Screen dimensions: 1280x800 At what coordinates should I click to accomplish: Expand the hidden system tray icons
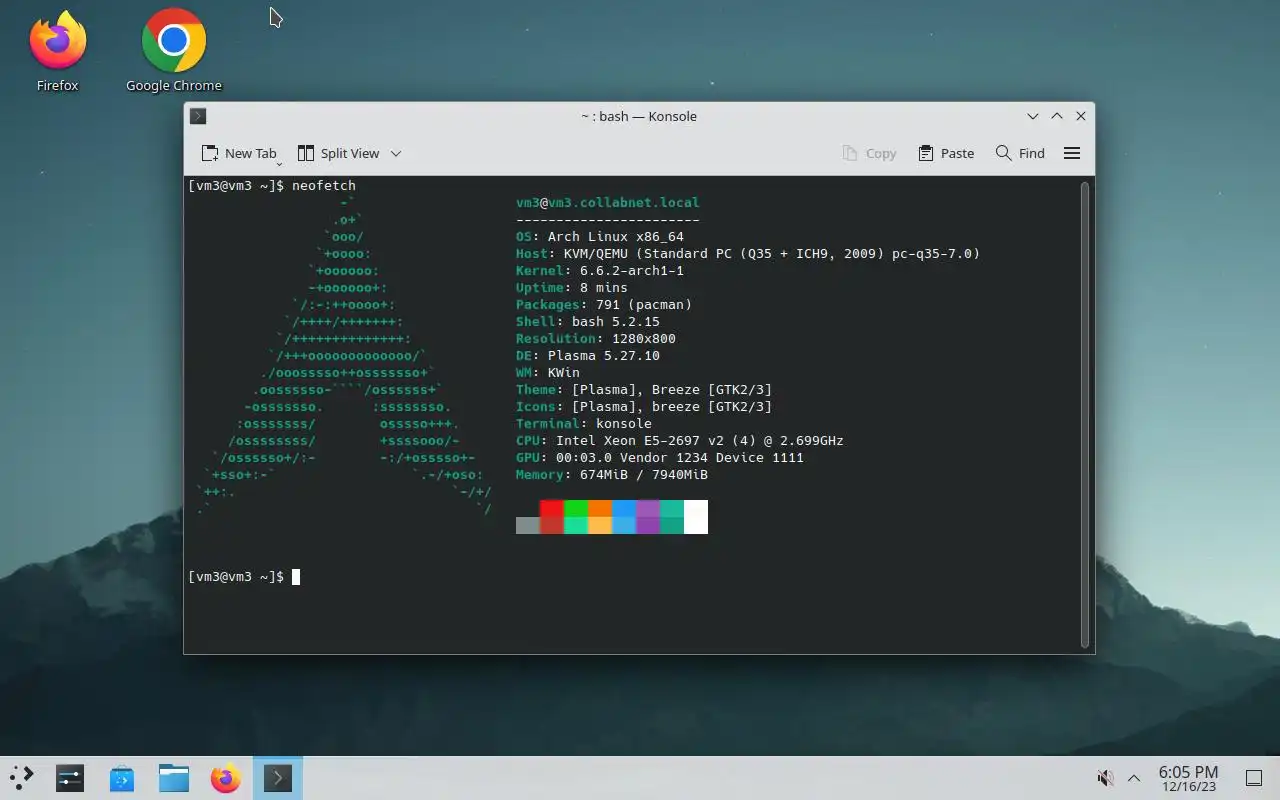pyautogui.click(x=1134, y=778)
